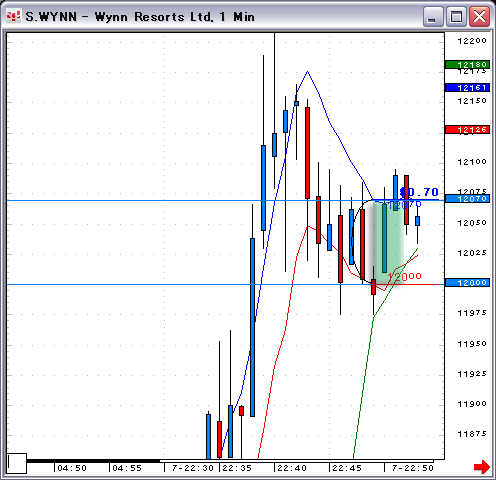Click the window title S.WYNN Wynn Resorts
This screenshot has height=480, width=496.
point(140,17)
